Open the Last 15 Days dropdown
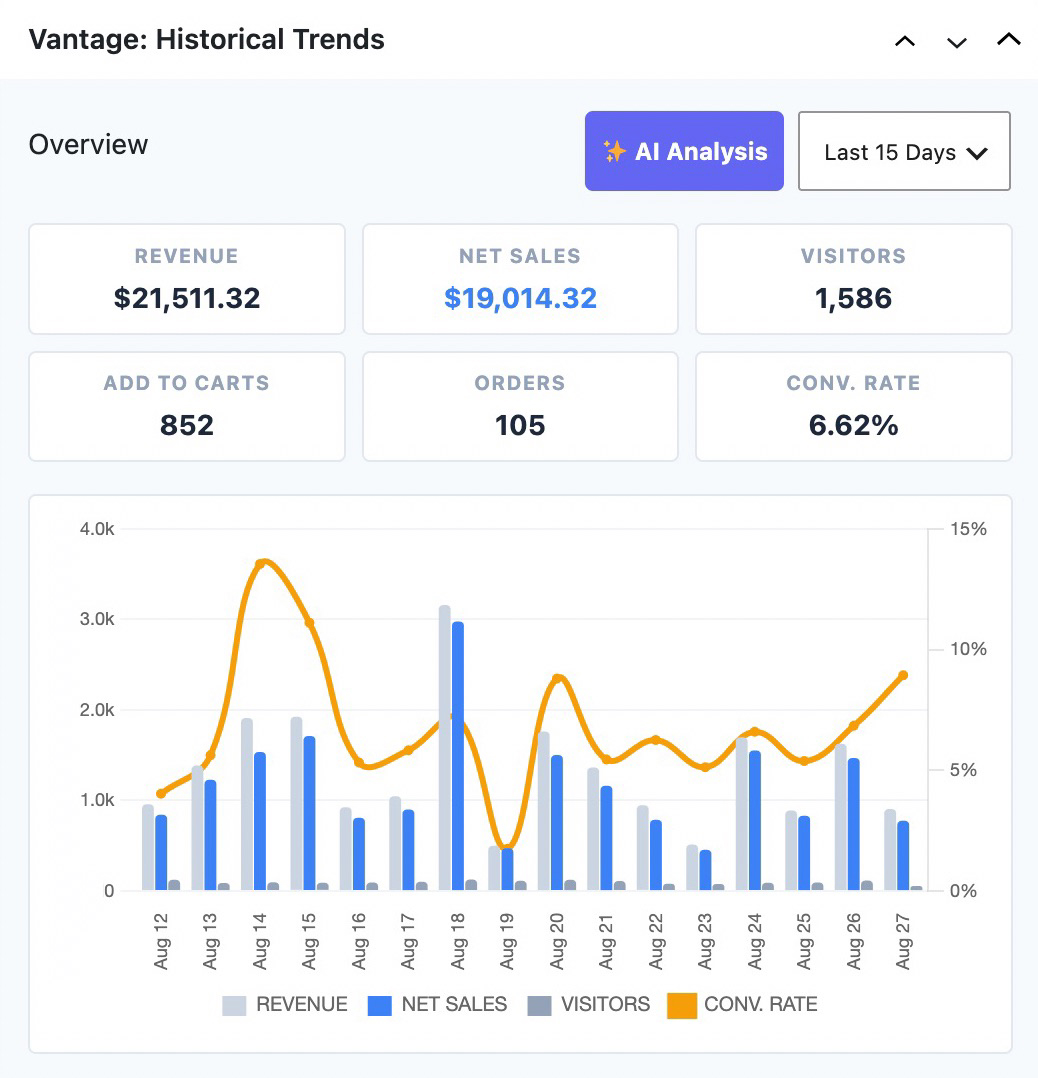Screen dimensions: 1038x1078 coord(904,151)
